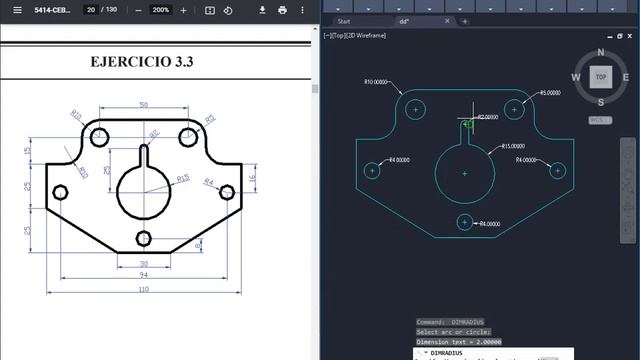640x360 pixels.
Task: Click N on the ViewCube compass
Action: [601, 52]
